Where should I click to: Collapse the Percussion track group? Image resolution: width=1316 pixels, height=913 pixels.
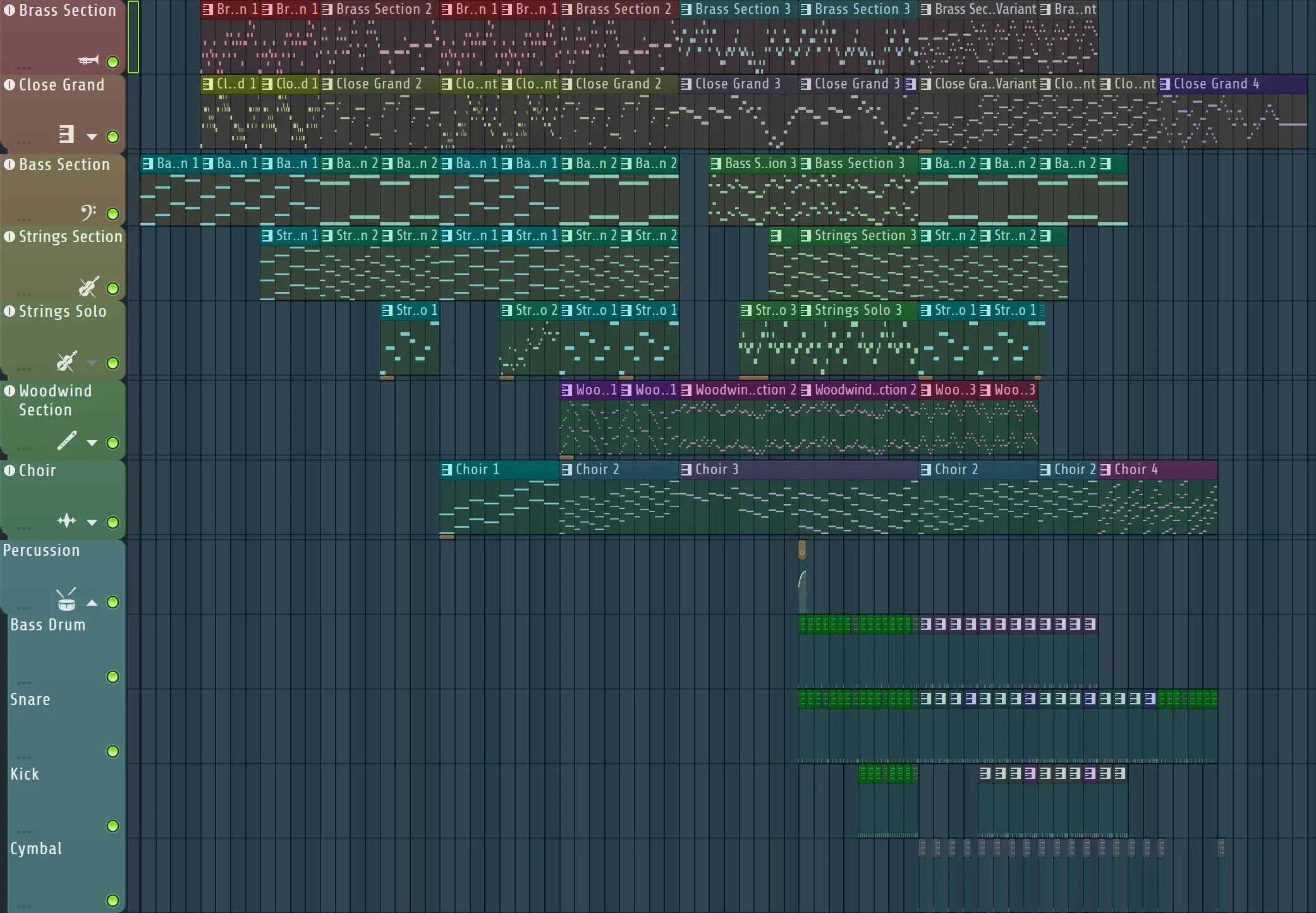tap(92, 602)
